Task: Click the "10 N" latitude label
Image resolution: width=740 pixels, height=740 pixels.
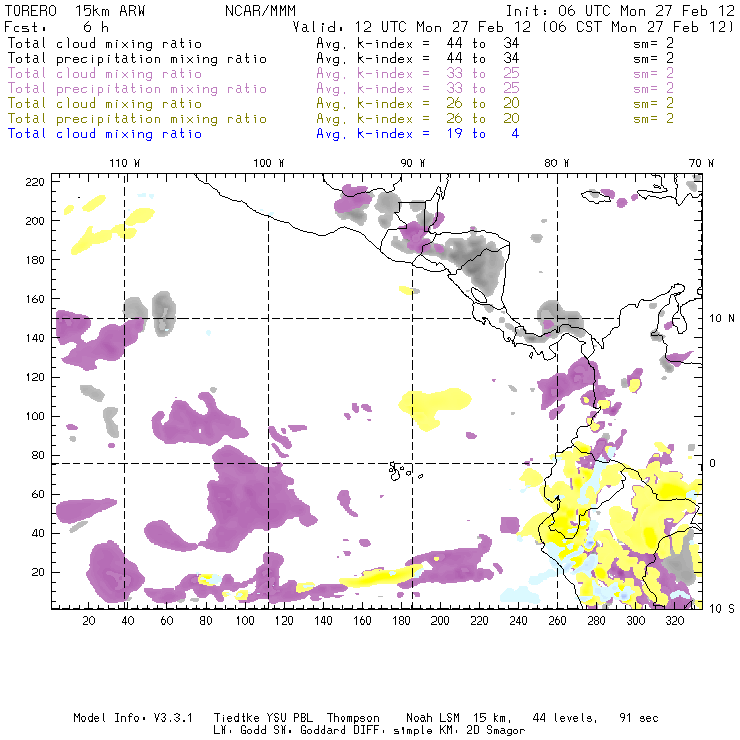Action: coord(722,319)
